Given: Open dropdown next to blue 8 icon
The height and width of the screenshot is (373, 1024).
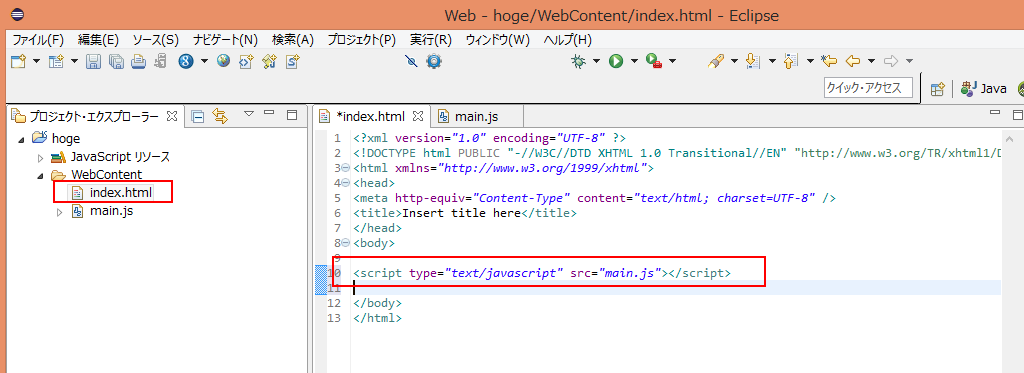Looking at the screenshot, I should pyautogui.click(x=204, y=61).
